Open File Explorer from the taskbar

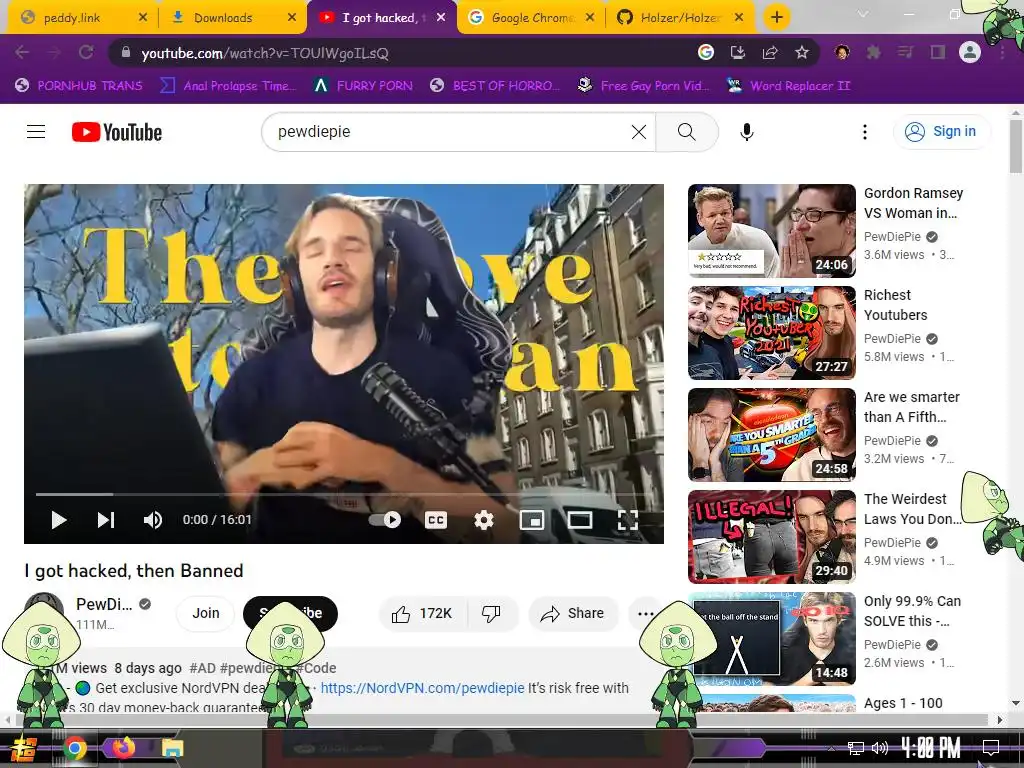click(173, 748)
